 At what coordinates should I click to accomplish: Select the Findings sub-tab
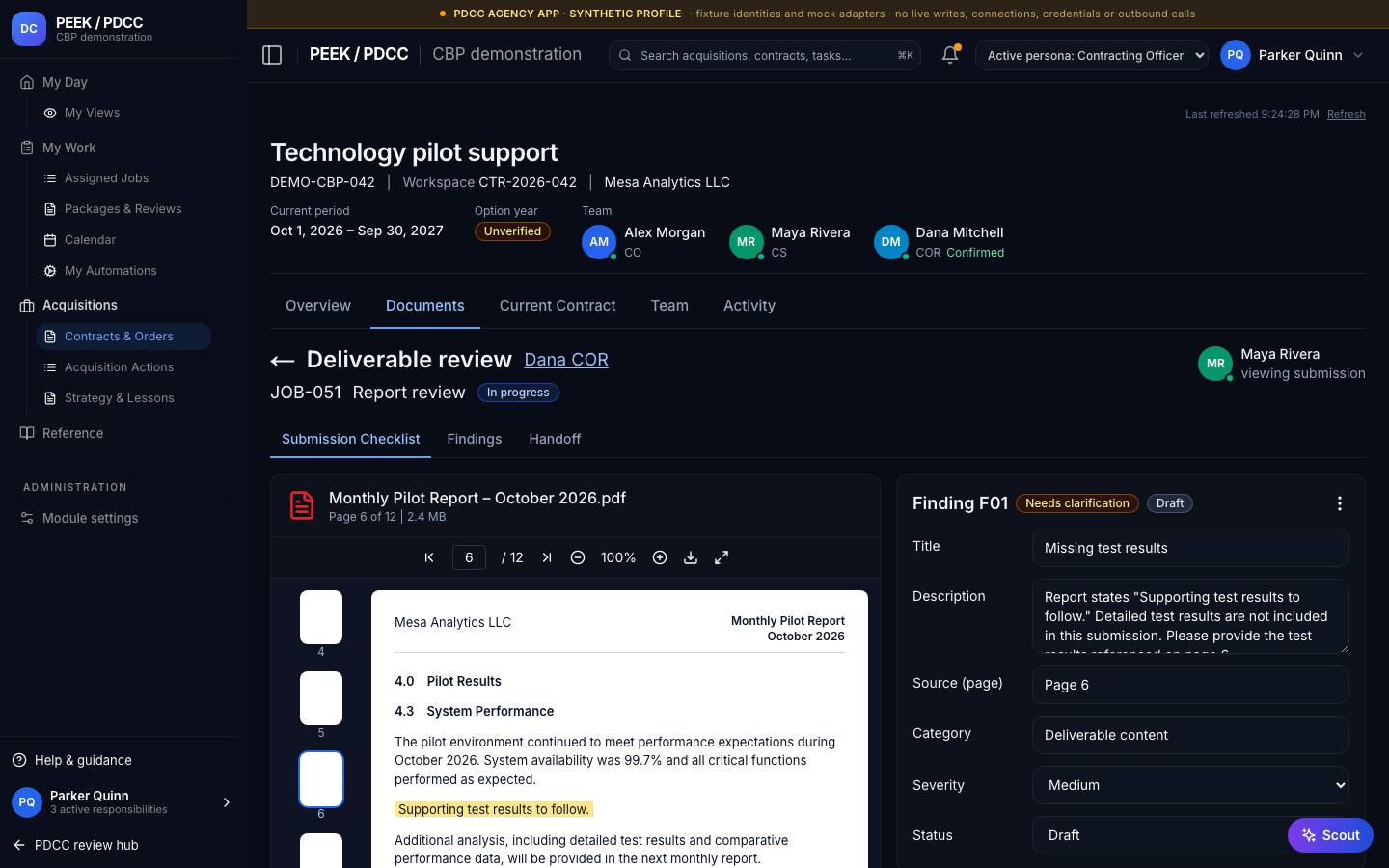tap(475, 439)
